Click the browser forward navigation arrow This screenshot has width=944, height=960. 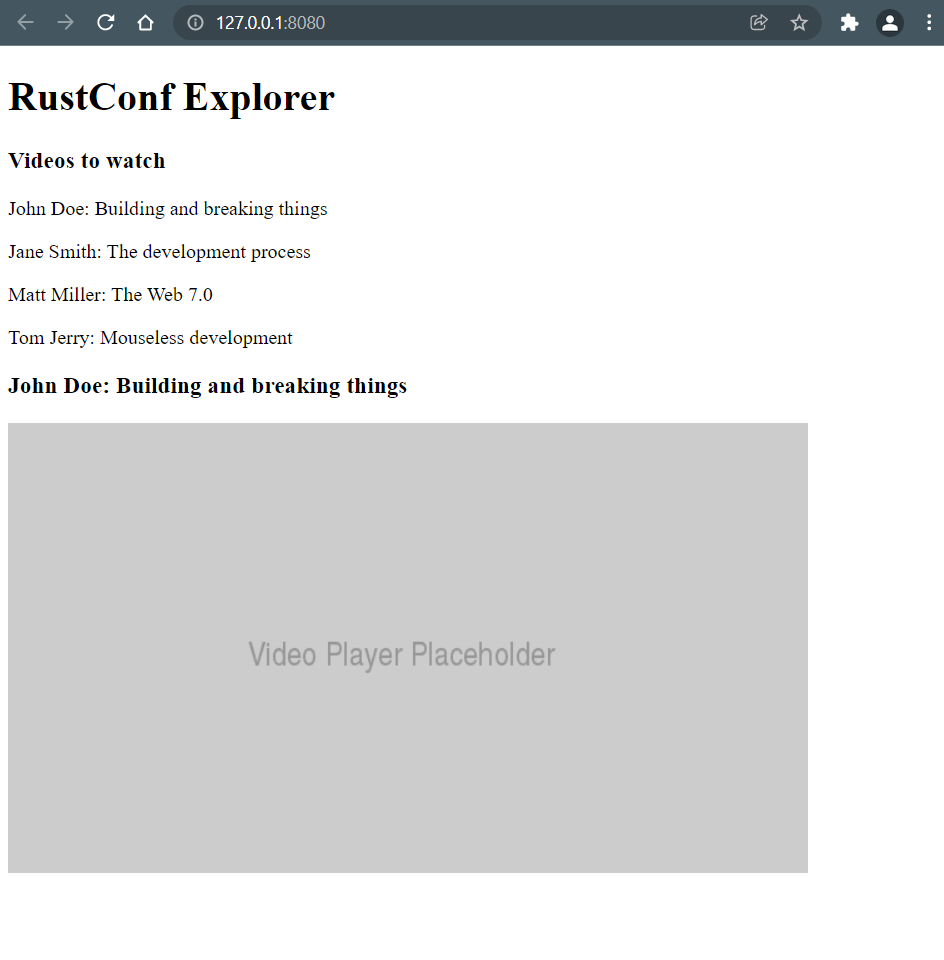click(64, 22)
